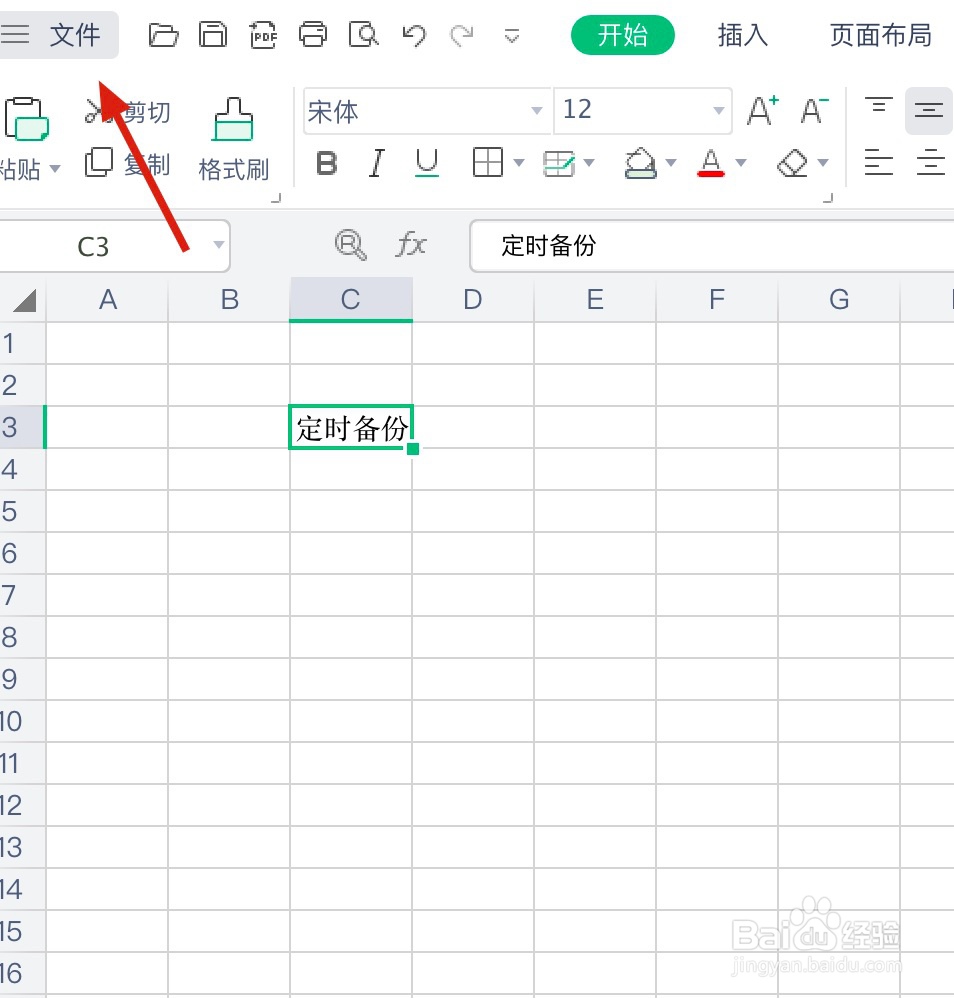Select row 10 header
954x998 pixels.
tap(22, 721)
